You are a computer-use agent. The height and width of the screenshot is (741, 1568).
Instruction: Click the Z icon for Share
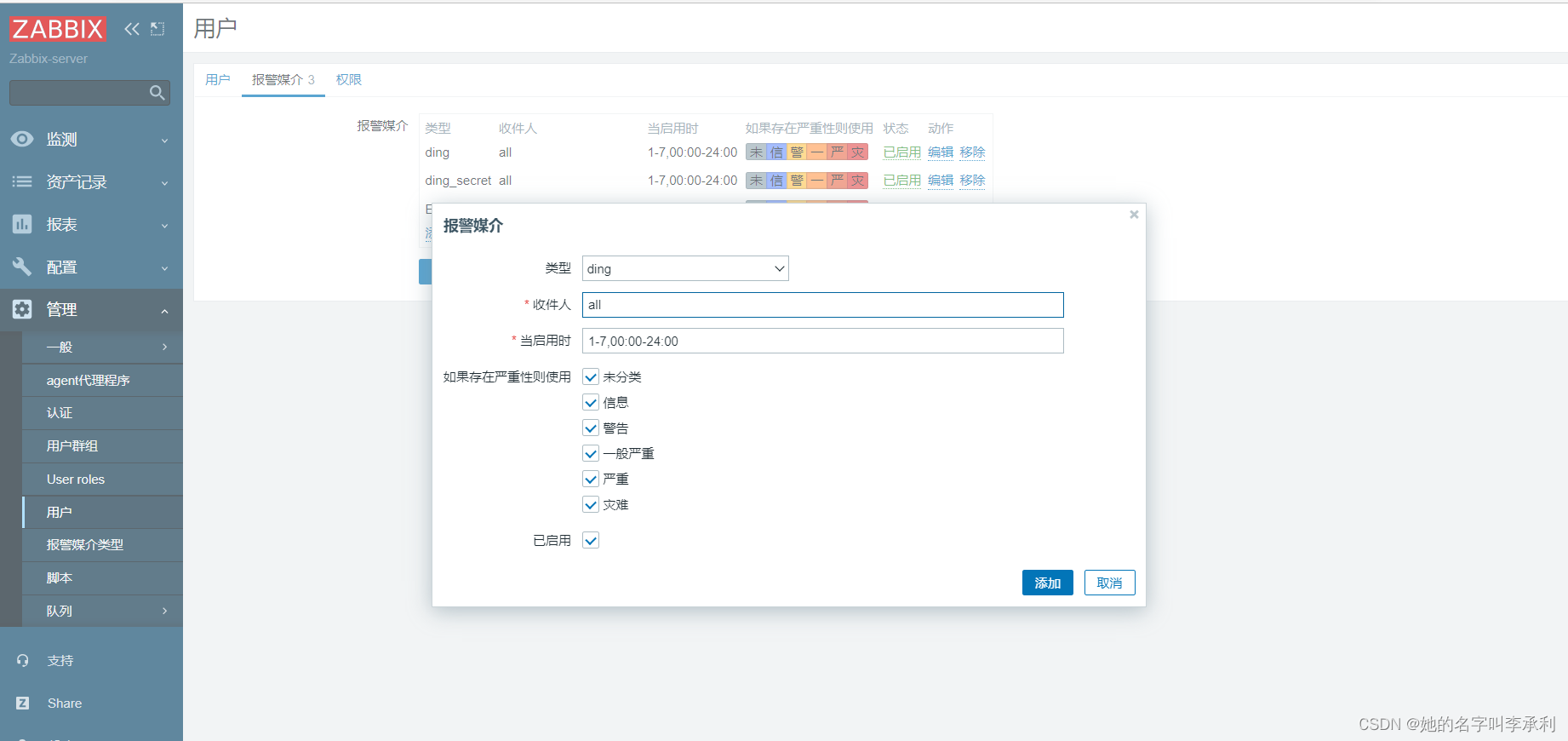tap(23, 703)
